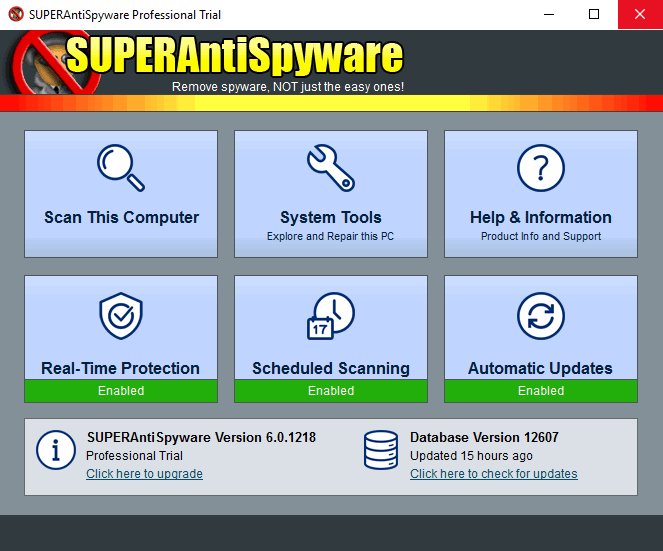Screen dimensions: 663x551
Task: Follow the Click here to upgrade link
Action: click(x=145, y=474)
